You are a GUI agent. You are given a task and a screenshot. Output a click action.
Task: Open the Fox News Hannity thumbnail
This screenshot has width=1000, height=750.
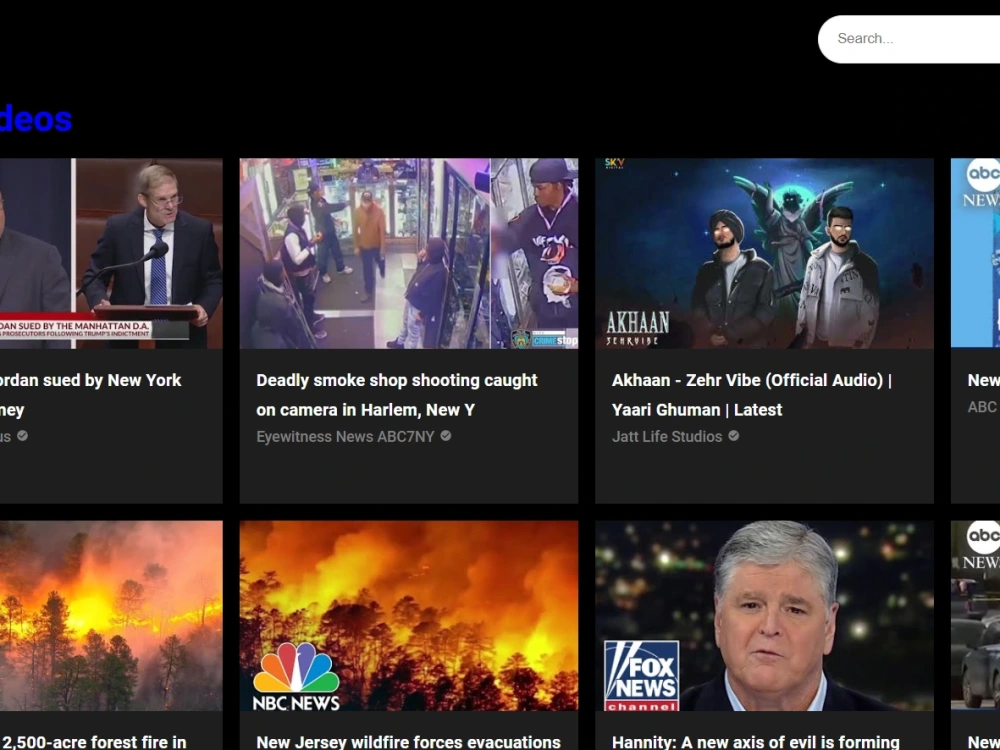coord(764,615)
